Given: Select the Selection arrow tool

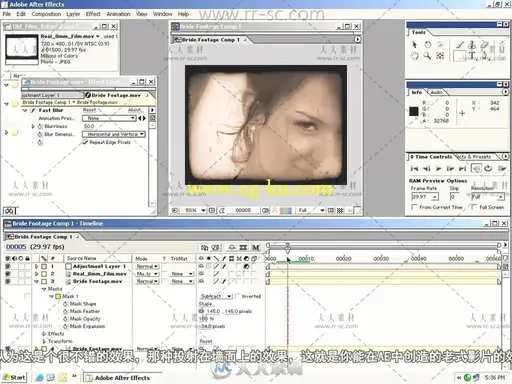Looking at the screenshot, I should tap(414, 44).
